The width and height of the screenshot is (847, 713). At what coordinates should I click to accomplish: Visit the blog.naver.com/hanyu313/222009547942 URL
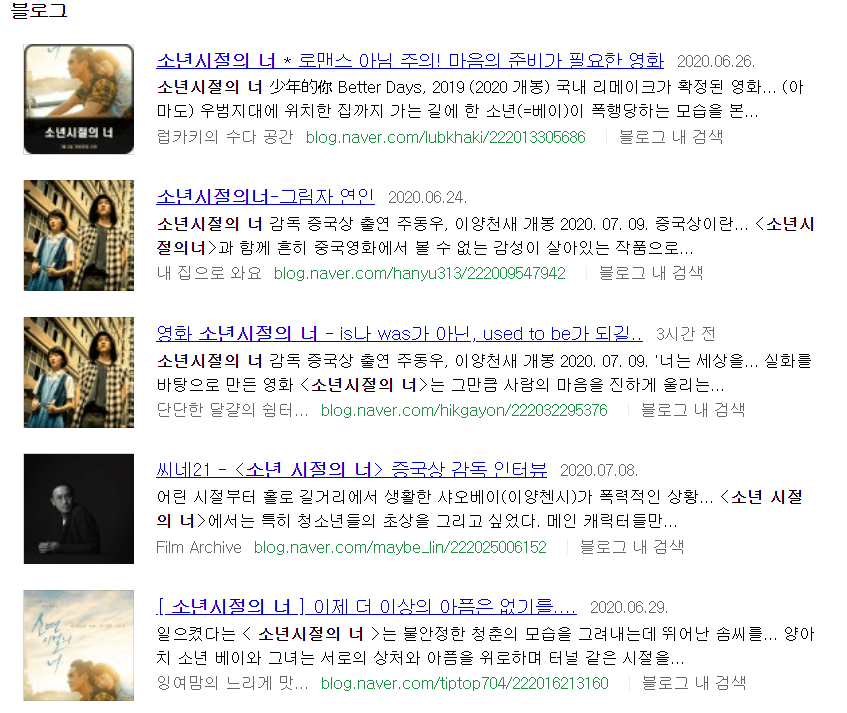click(420, 273)
